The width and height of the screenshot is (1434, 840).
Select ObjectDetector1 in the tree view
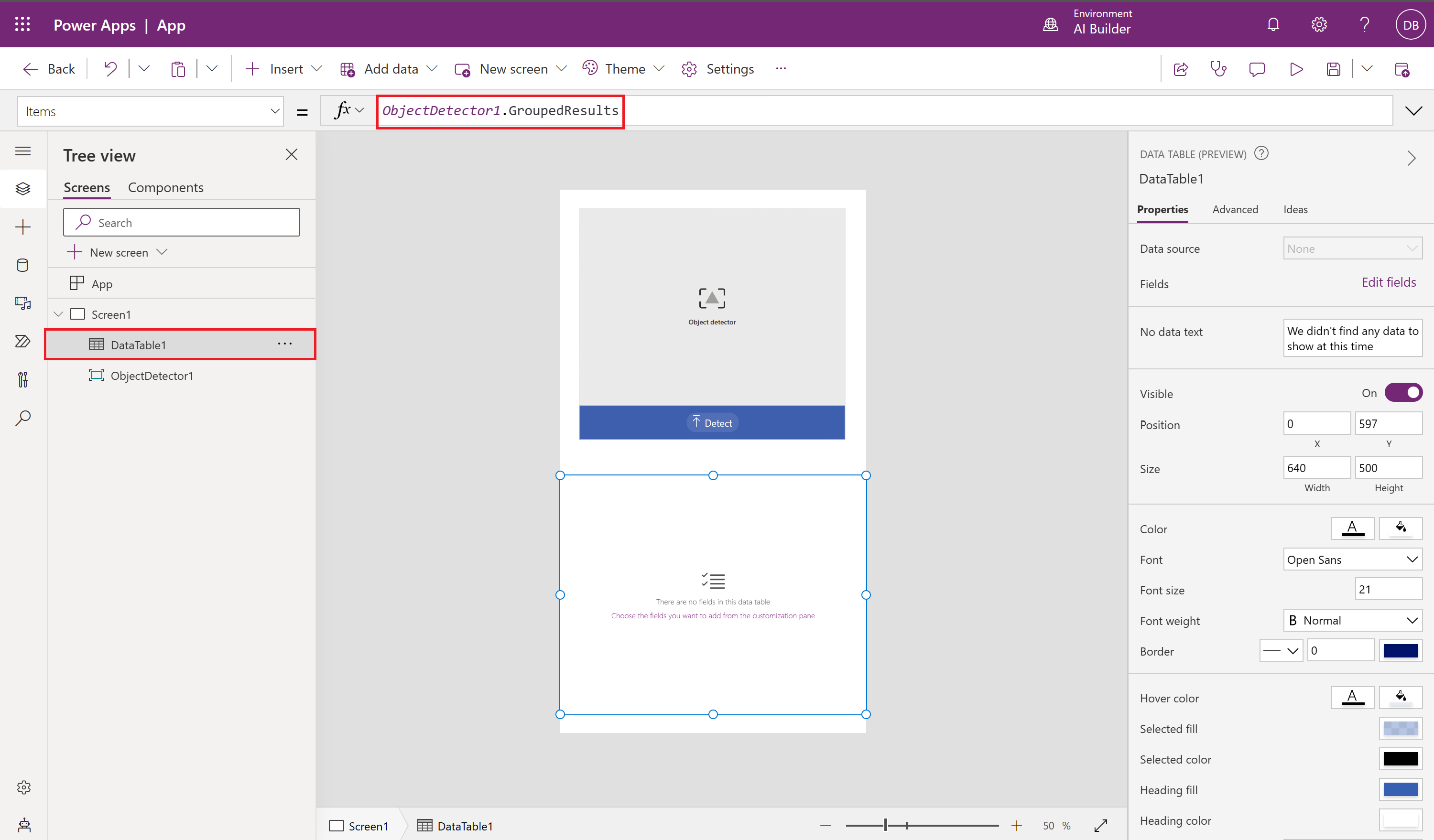(152, 376)
